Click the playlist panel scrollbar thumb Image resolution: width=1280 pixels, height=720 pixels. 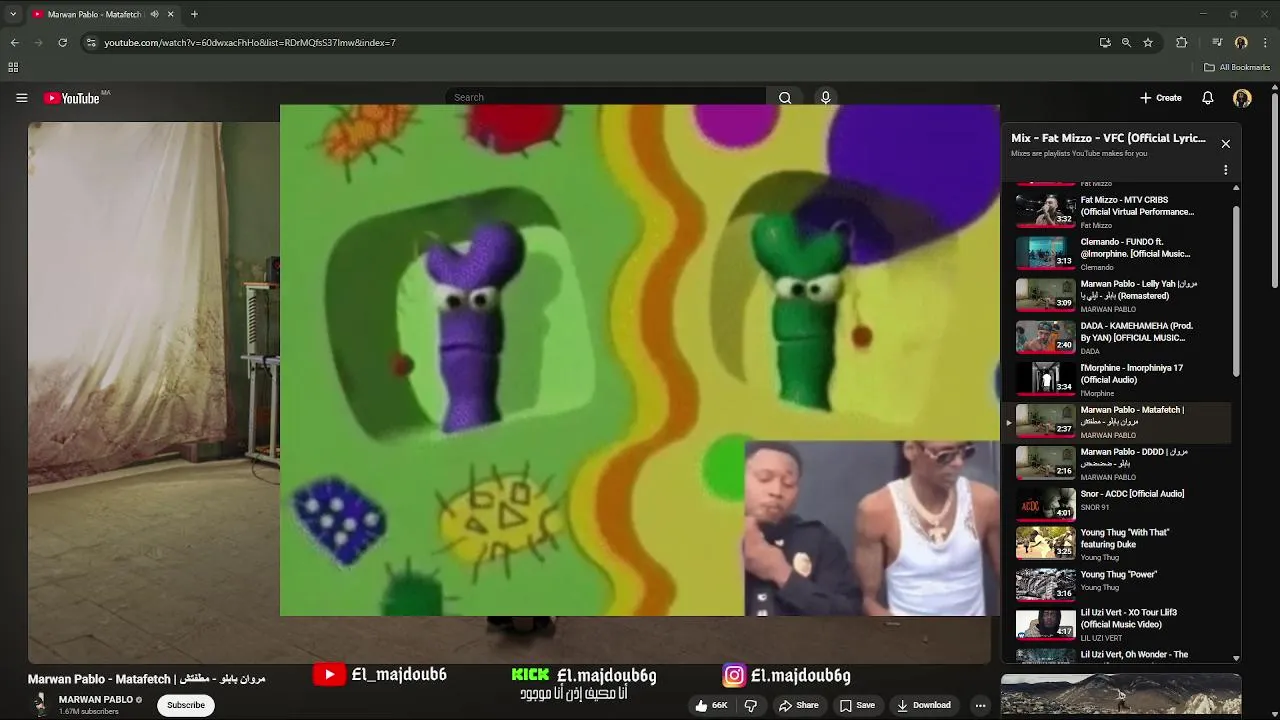click(1236, 290)
